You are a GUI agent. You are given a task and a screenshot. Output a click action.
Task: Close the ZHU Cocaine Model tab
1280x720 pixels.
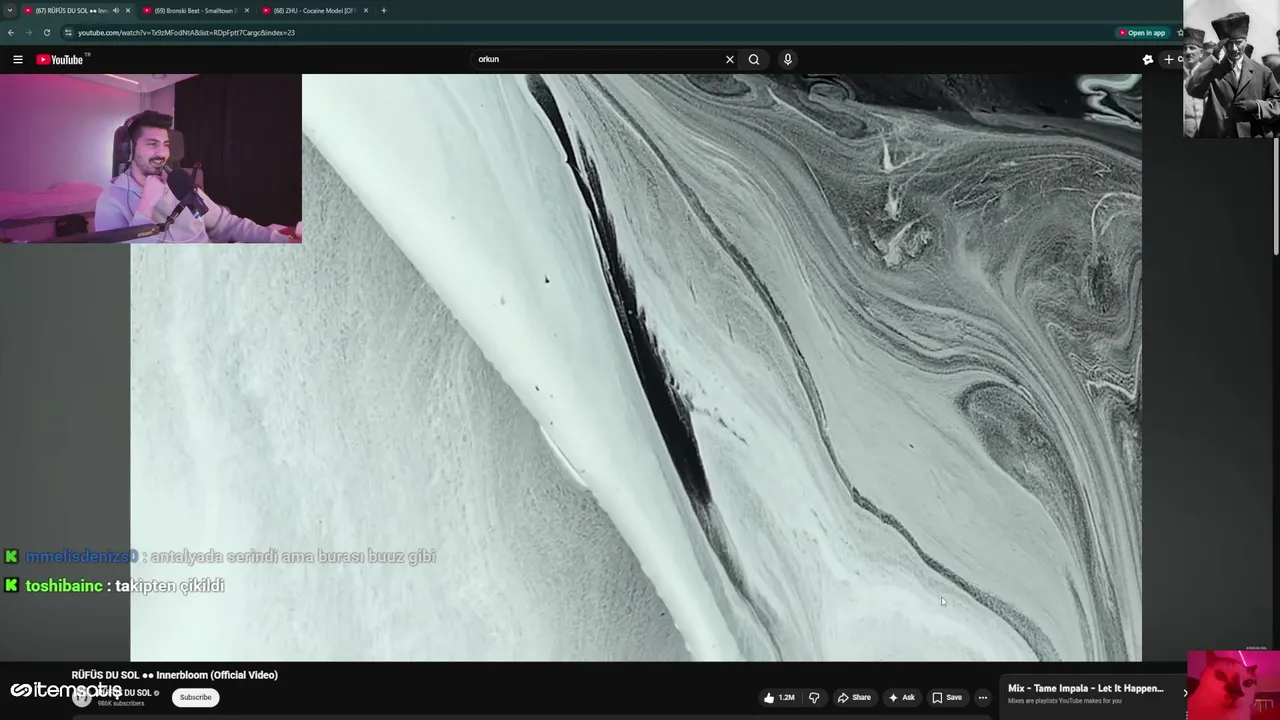point(366,10)
